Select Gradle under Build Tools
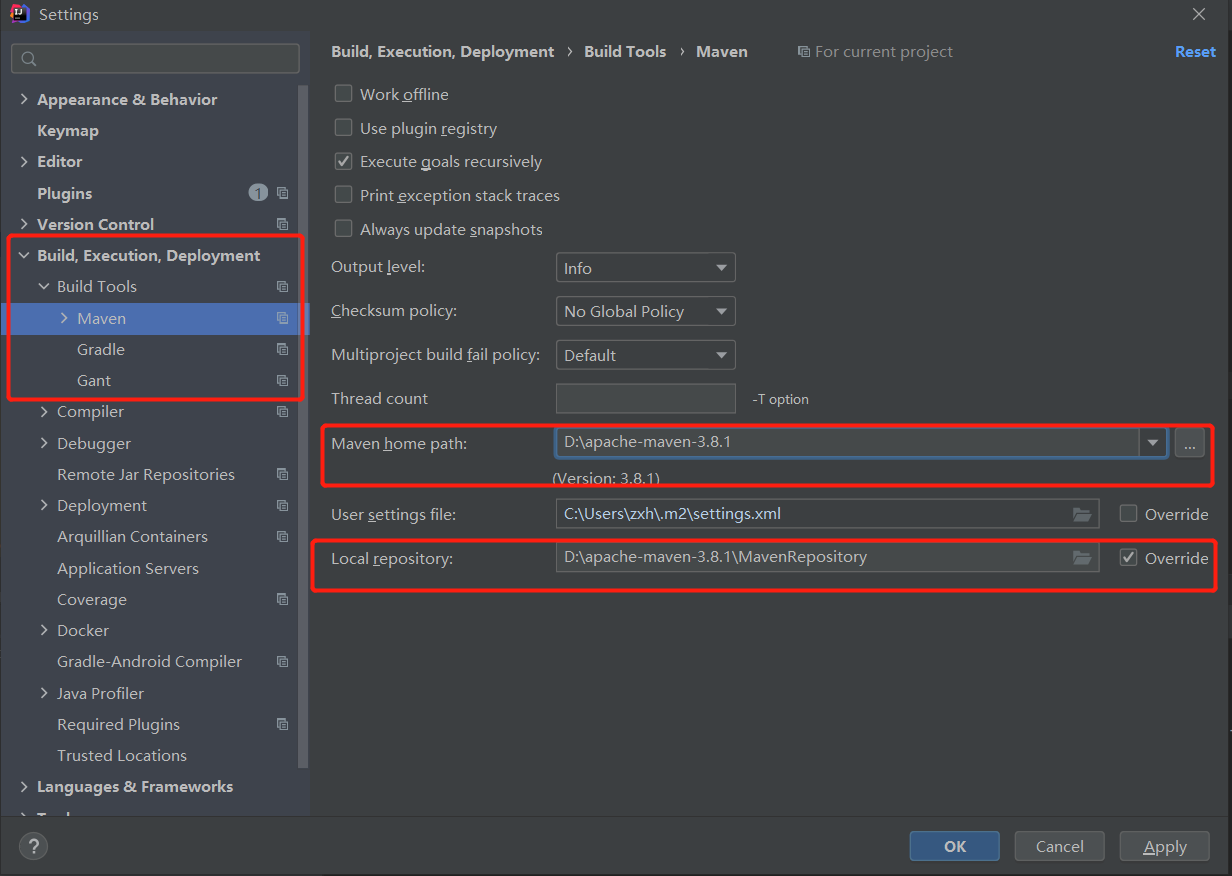This screenshot has height=876, width=1232. coord(100,348)
